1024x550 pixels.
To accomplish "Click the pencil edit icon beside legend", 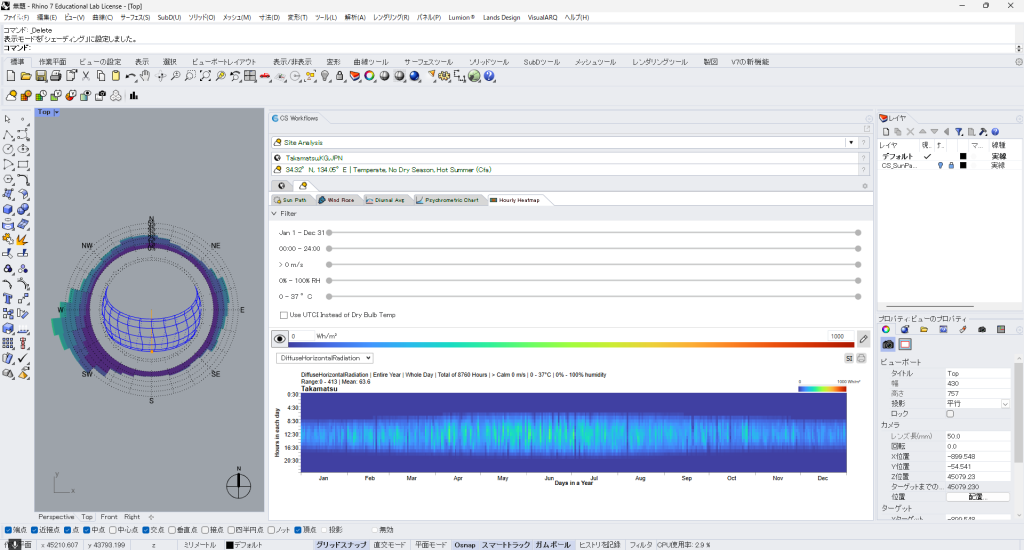I will pos(863,340).
